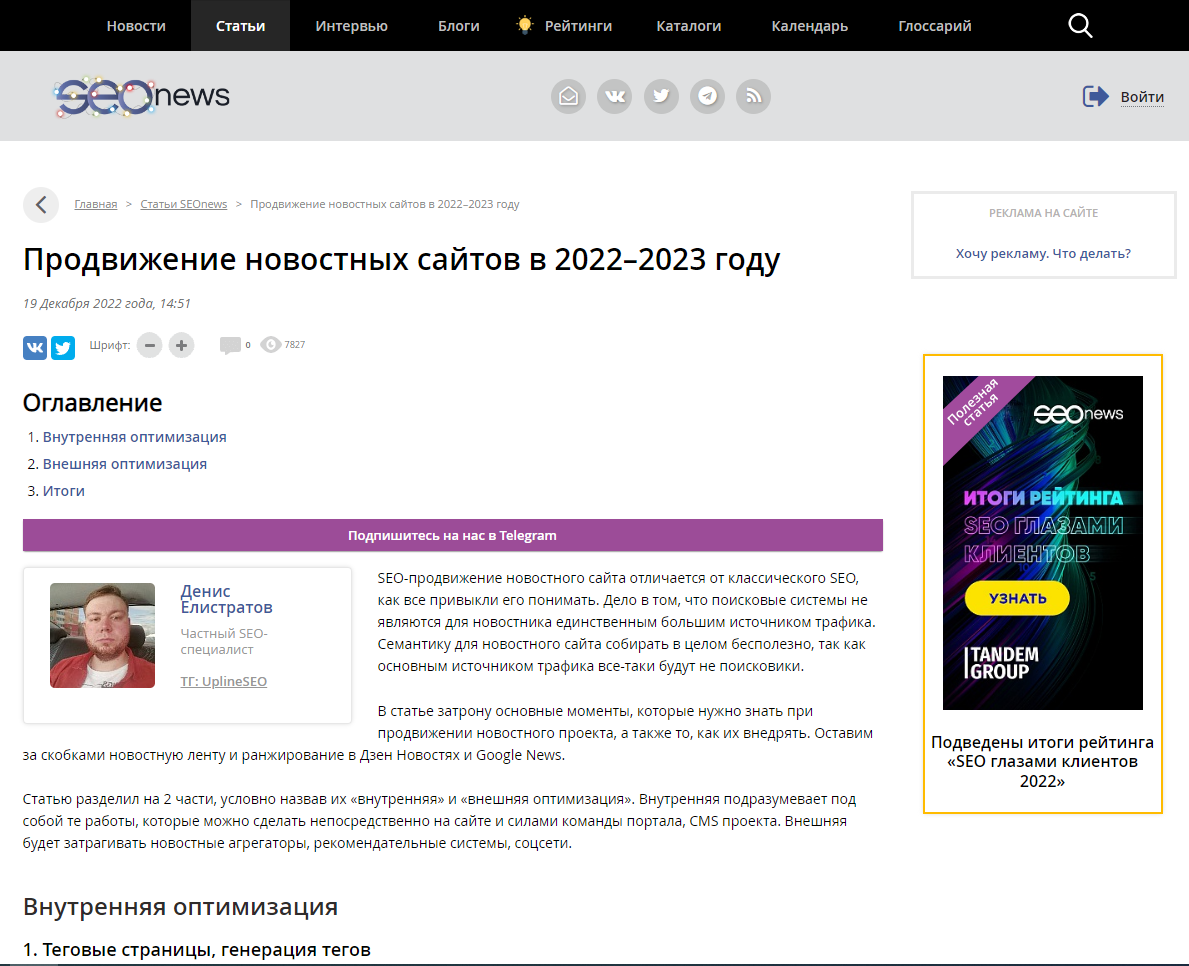The image size is (1189, 966).
Task: Go back with the round arrow button
Action: pos(41,205)
